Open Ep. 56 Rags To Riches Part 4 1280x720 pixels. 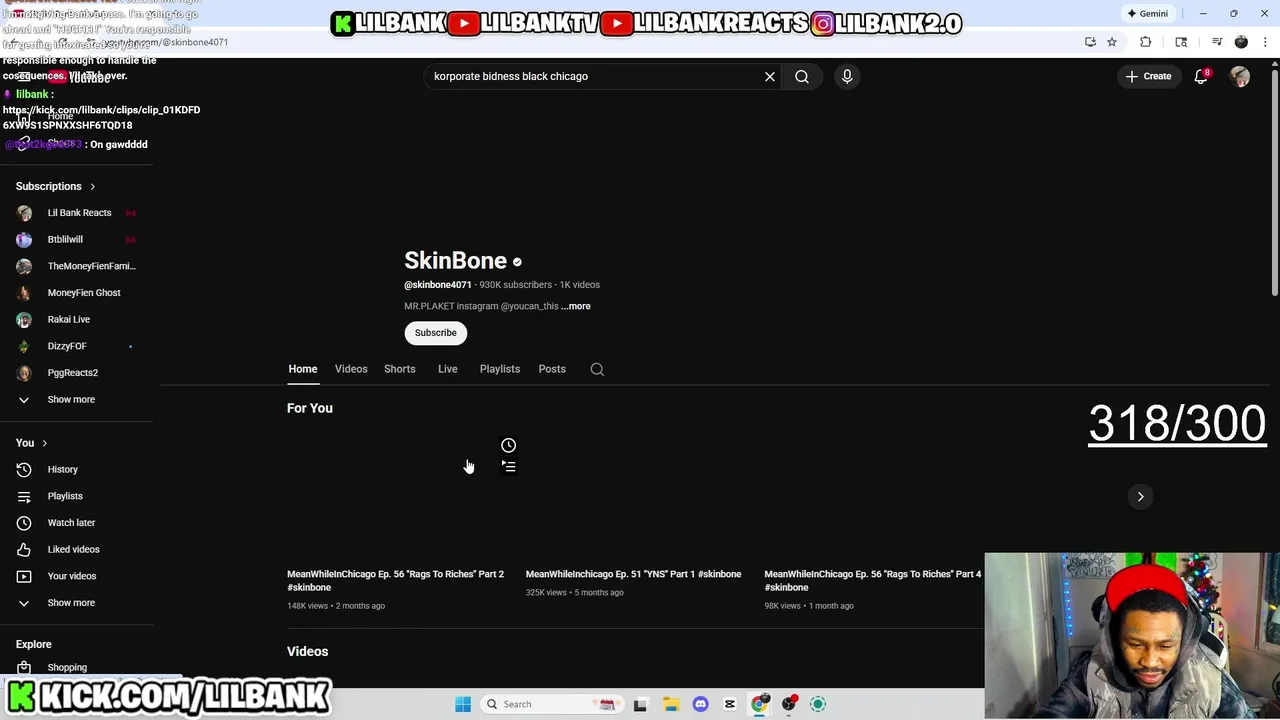pos(872,580)
